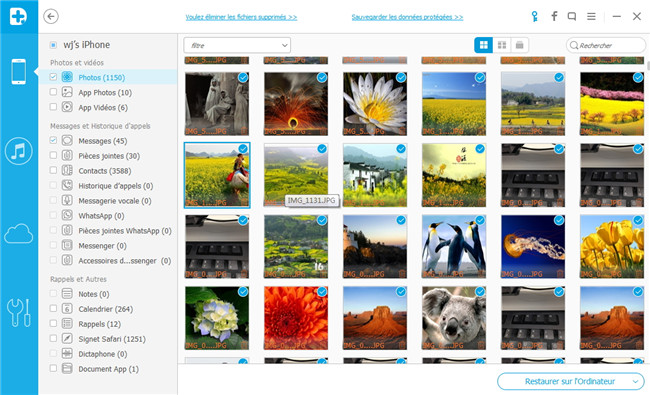
Task: Click the back arrow button
Action: coord(51,17)
